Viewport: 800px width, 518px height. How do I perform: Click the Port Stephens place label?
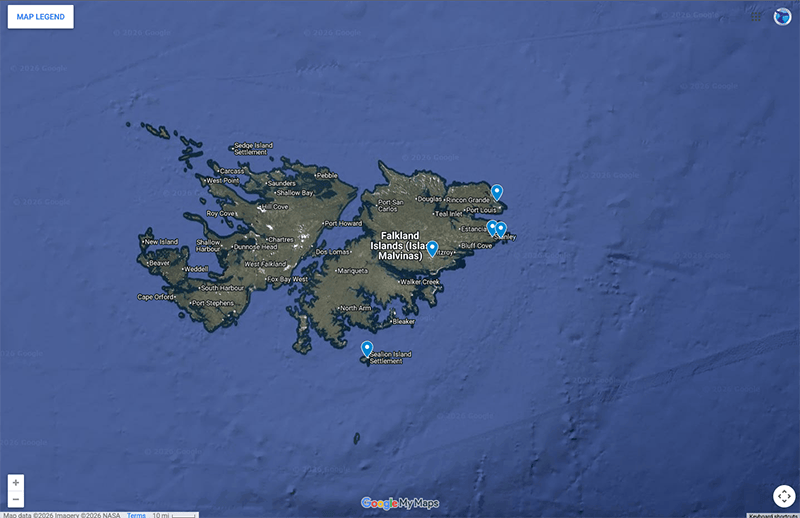pyautogui.click(x=213, y=303)
